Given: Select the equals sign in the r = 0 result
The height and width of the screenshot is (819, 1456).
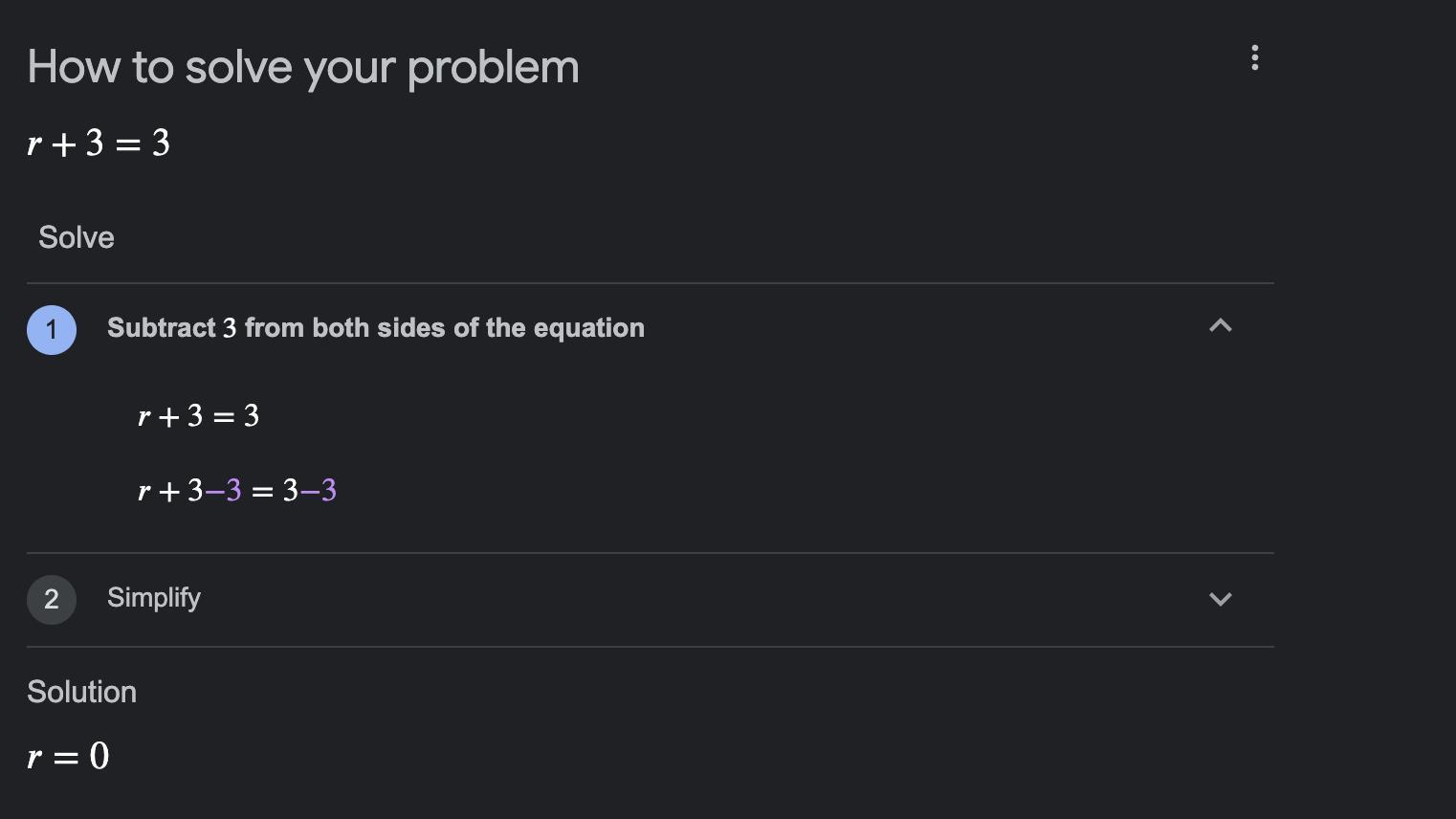Looking at the screenshot, I should coord(65,758).
